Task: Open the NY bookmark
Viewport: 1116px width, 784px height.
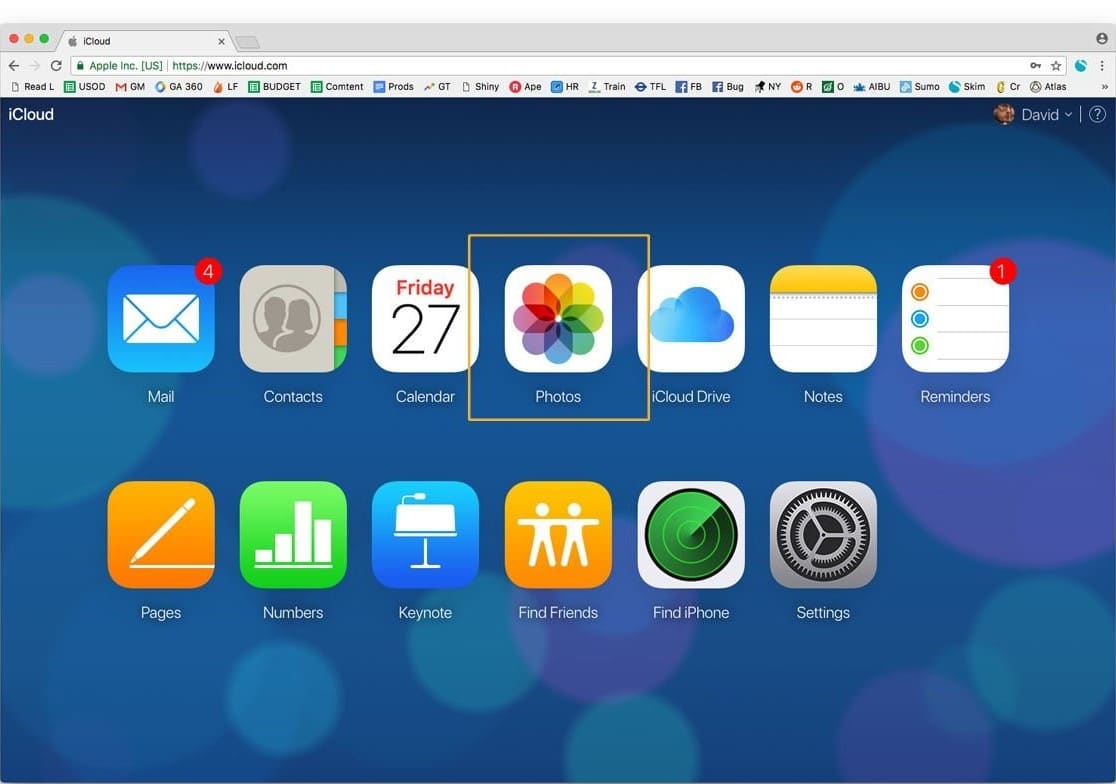Action: [768, 87]
